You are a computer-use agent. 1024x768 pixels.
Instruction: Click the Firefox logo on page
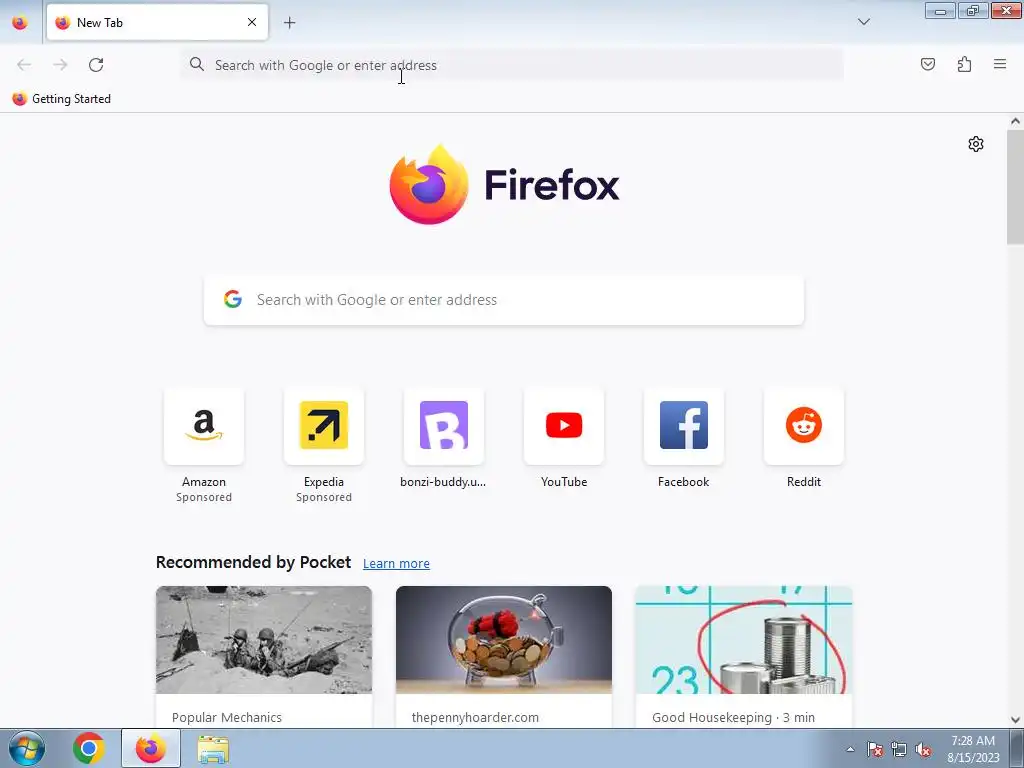(504, 185)
